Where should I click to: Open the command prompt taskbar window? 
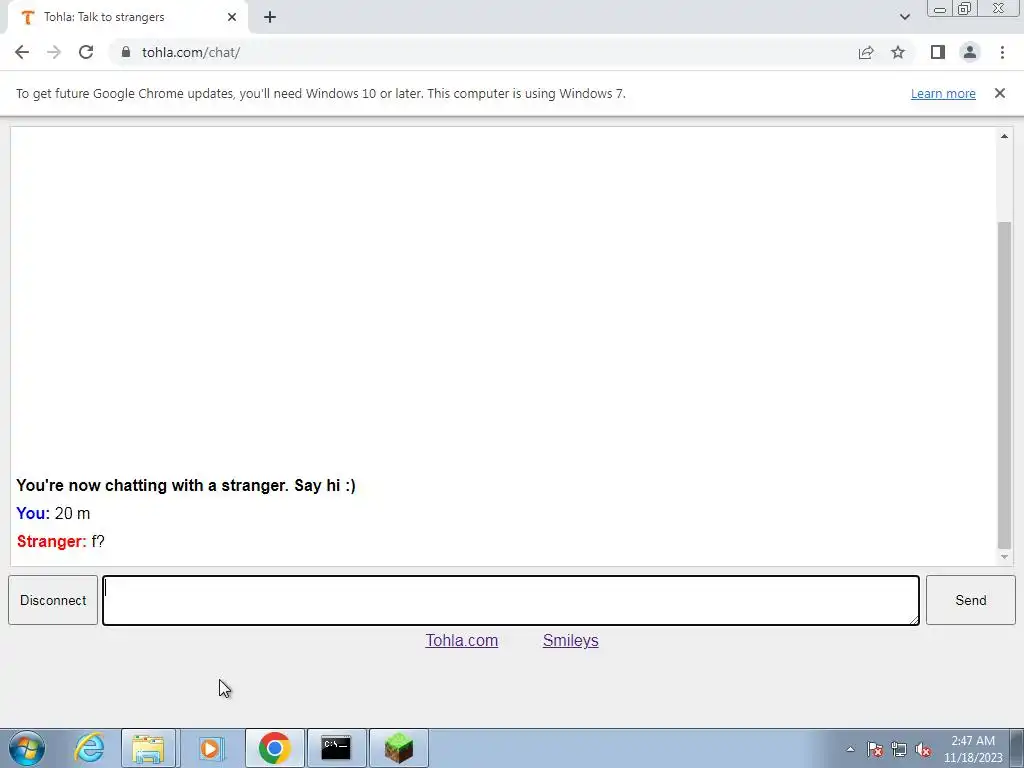[336, 748]
